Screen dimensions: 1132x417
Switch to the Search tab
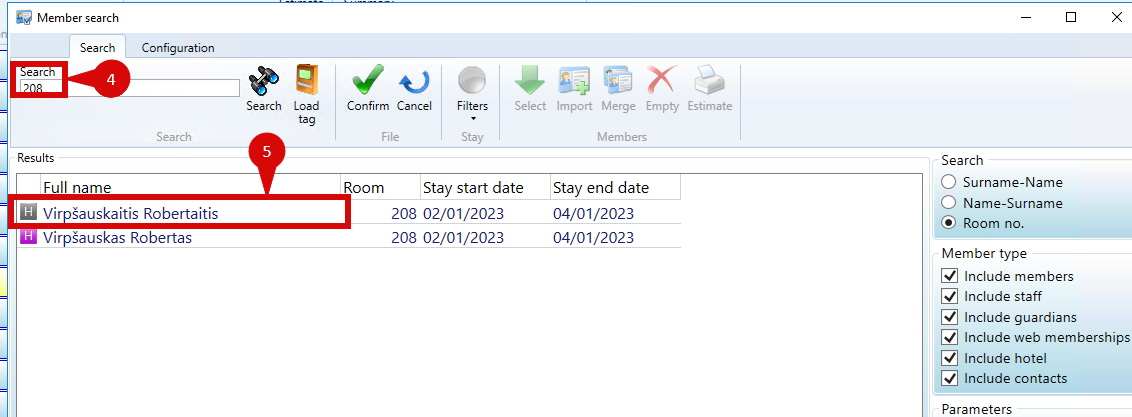pos(97,48)
